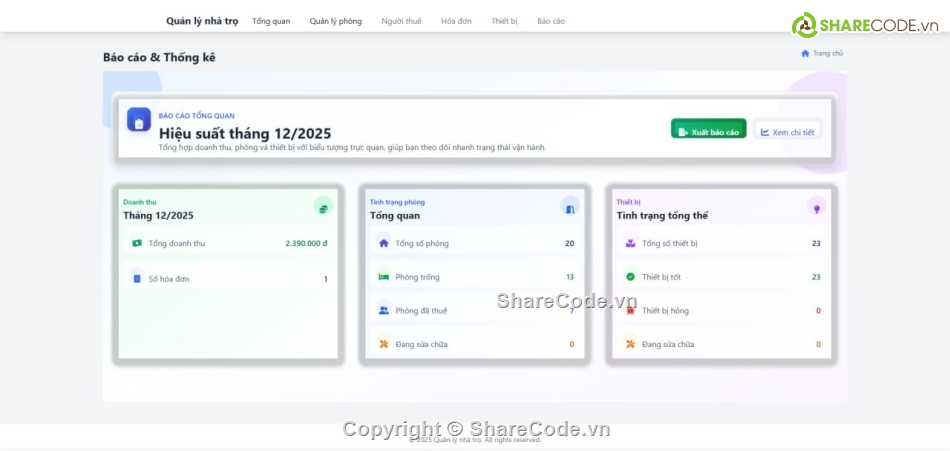Click the boxes icon beside Tổng số thiết bị
The height and width of the screenshot is (451, 950).
630,243
